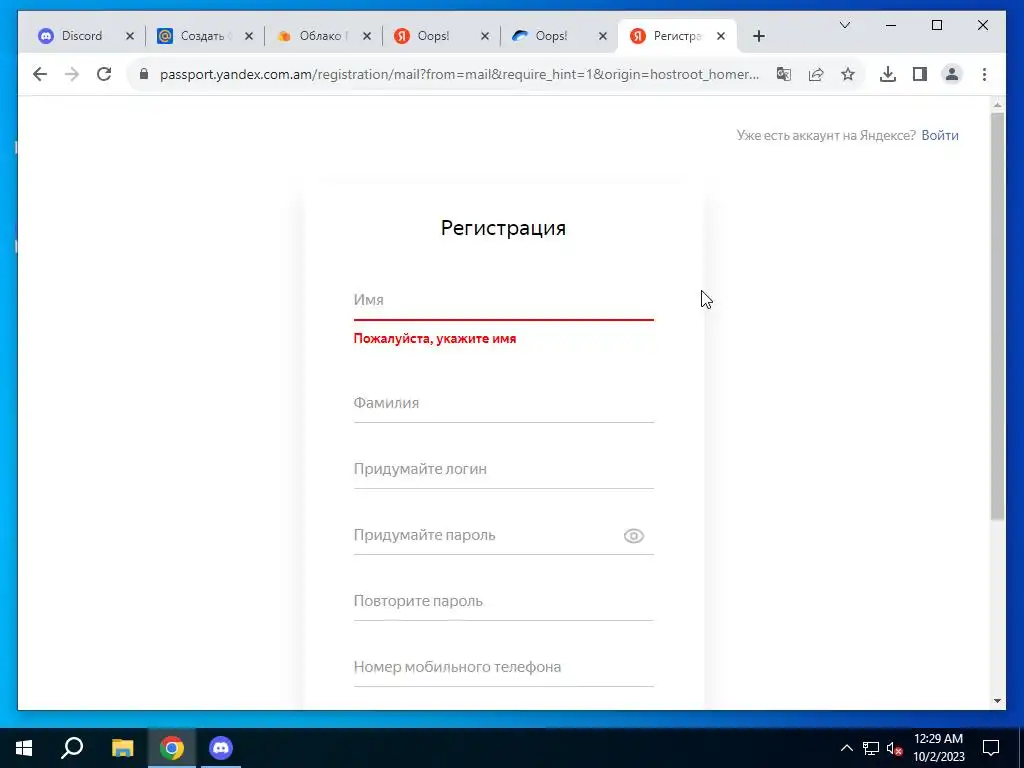View site info via the lock icon
Screen dimensions: 1024x768
click(x=144, y=74)
